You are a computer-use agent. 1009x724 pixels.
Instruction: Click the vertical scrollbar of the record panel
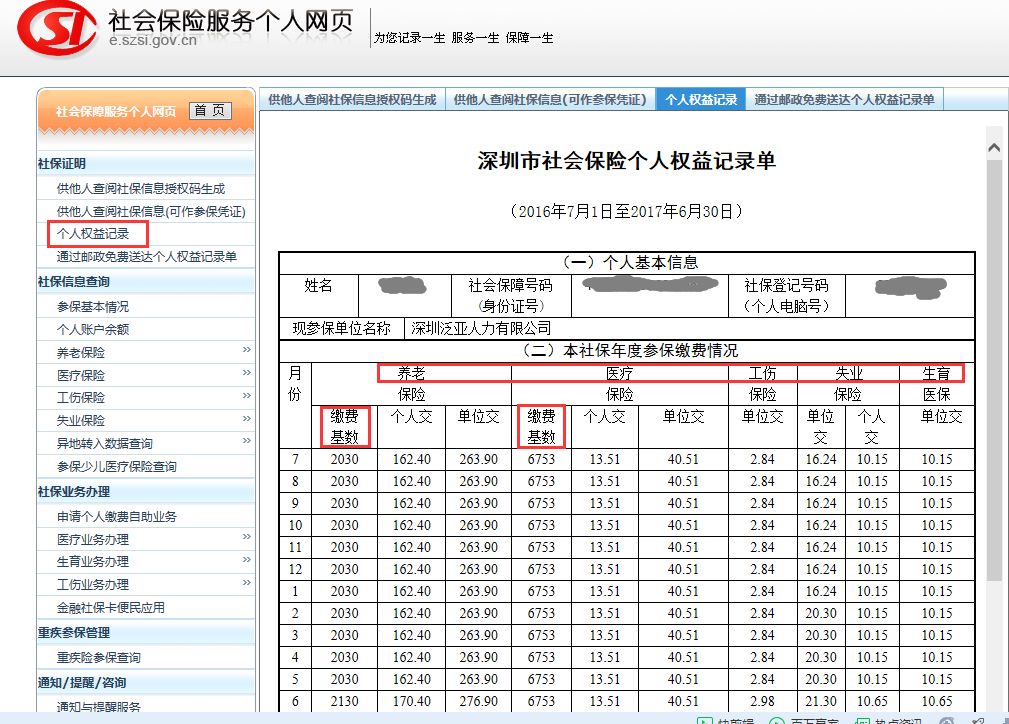coord(994,400)
